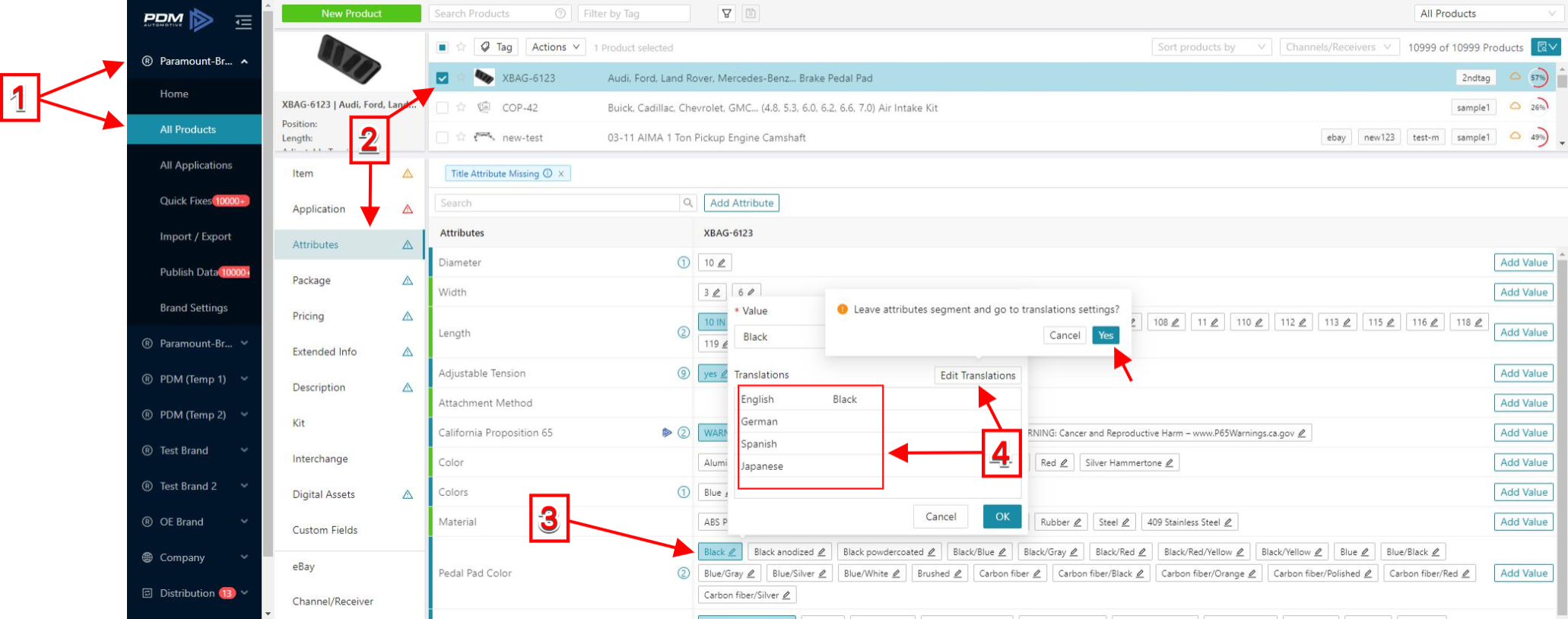This screenshot has height=619, width=1568.
Task: Star the COP-42 product row
Action: pyautogui.click(x=461, y=107)
